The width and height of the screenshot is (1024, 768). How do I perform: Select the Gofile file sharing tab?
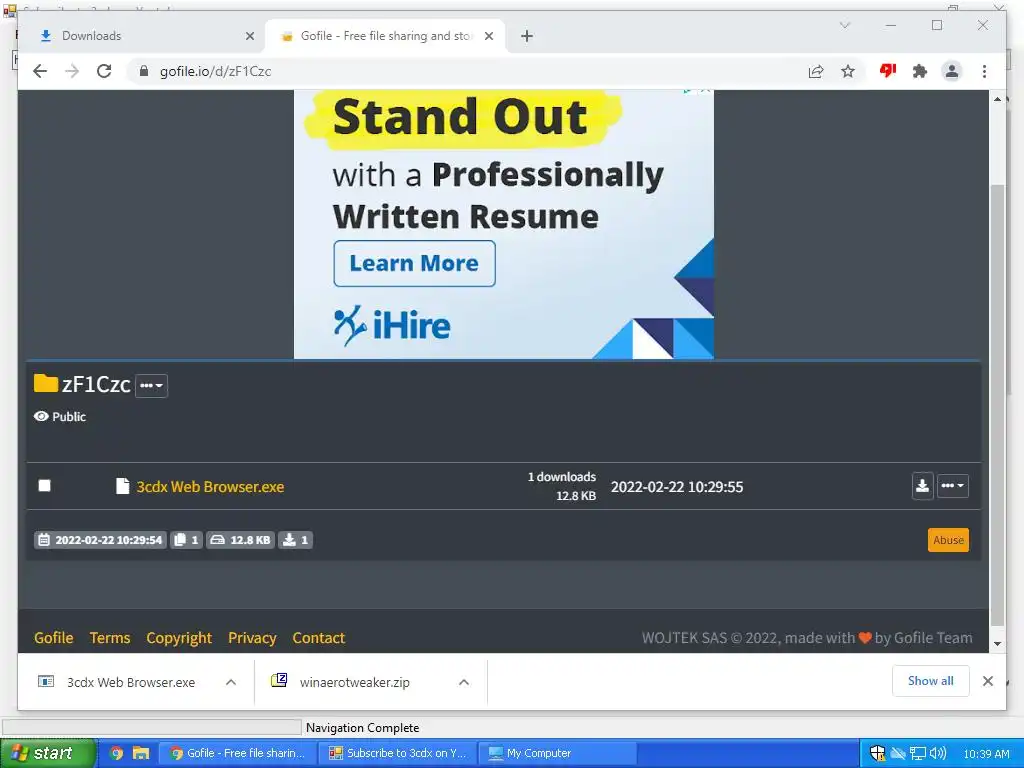tap(385, 36)
